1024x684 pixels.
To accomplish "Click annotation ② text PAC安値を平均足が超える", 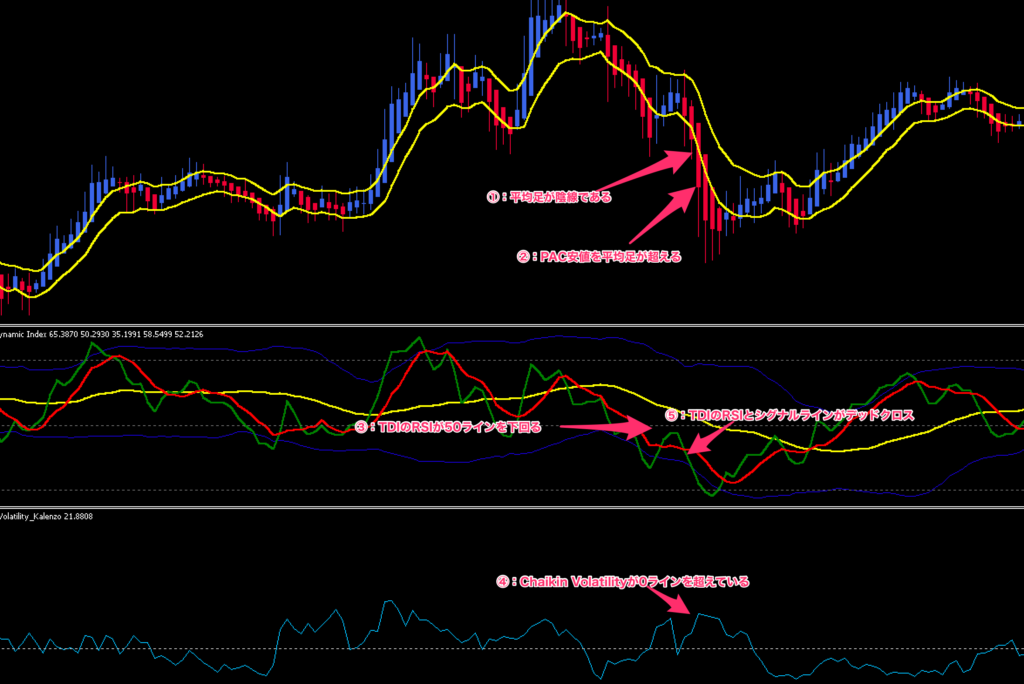I will [x=599, y=256].
